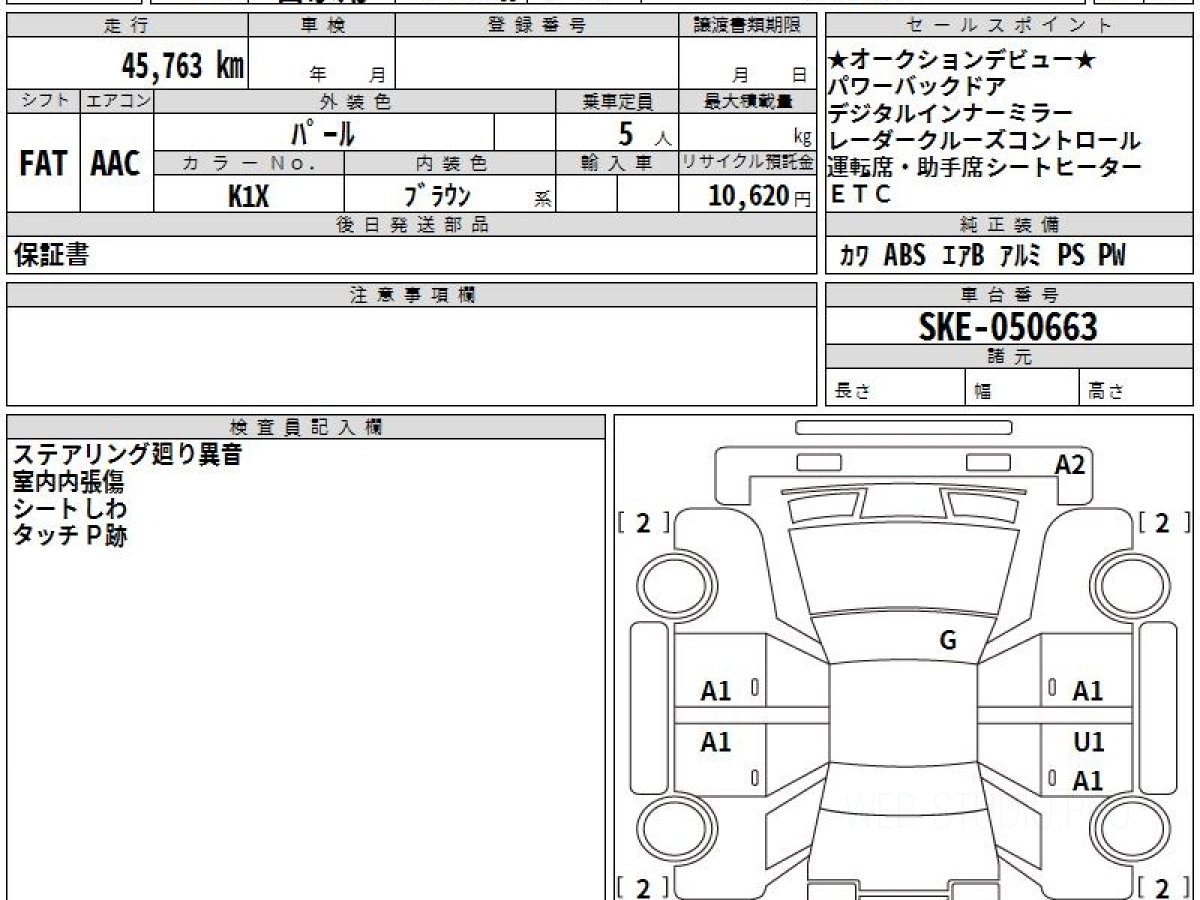1200x900 pixels.
Task: Select the エアB equipment item
Action: [x=963, y=256]
